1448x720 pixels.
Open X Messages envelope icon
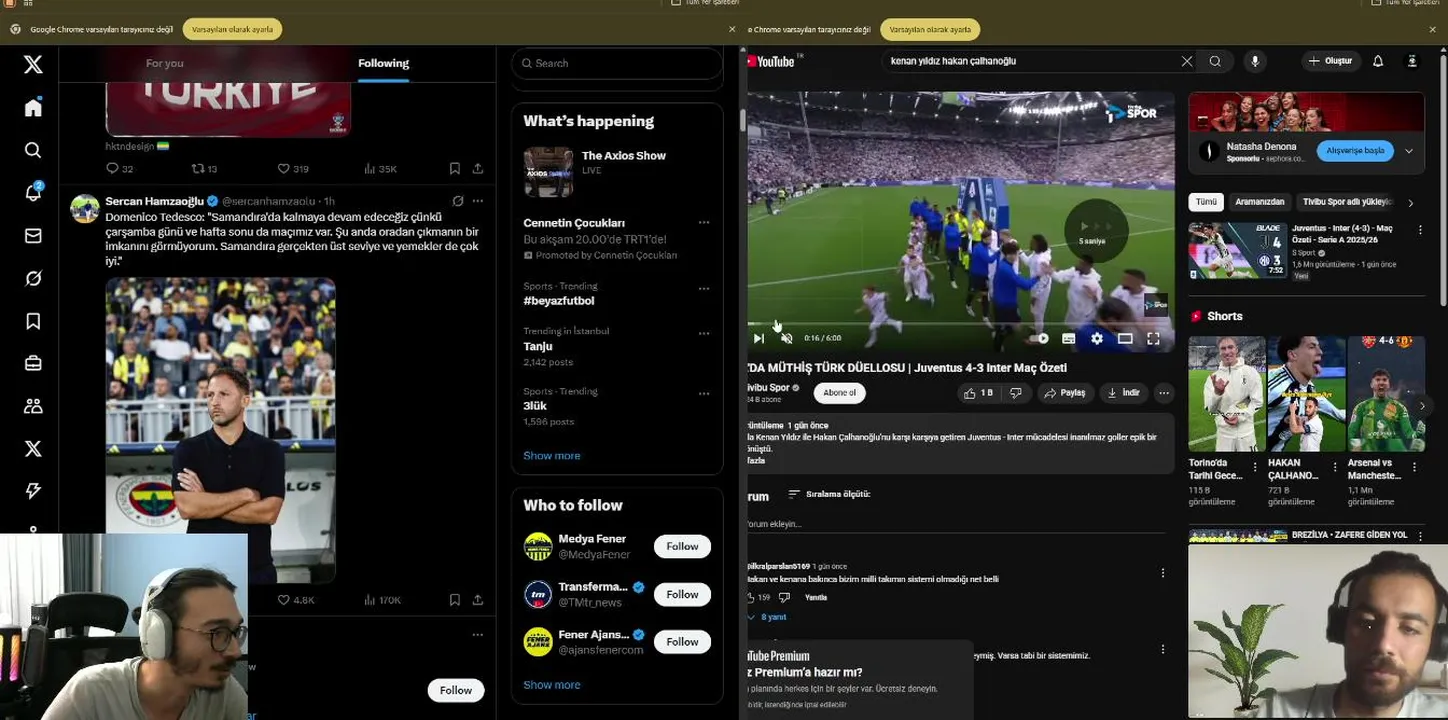coord(33,236)
